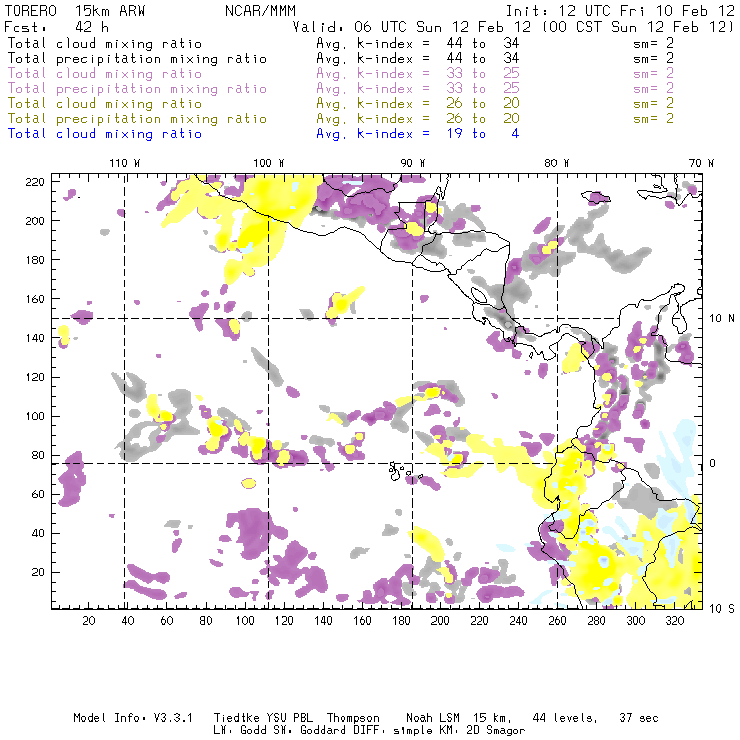
Task: Click the '100' tick on the vertical axis
Action: pyautogui.click(x=34, y=416)
